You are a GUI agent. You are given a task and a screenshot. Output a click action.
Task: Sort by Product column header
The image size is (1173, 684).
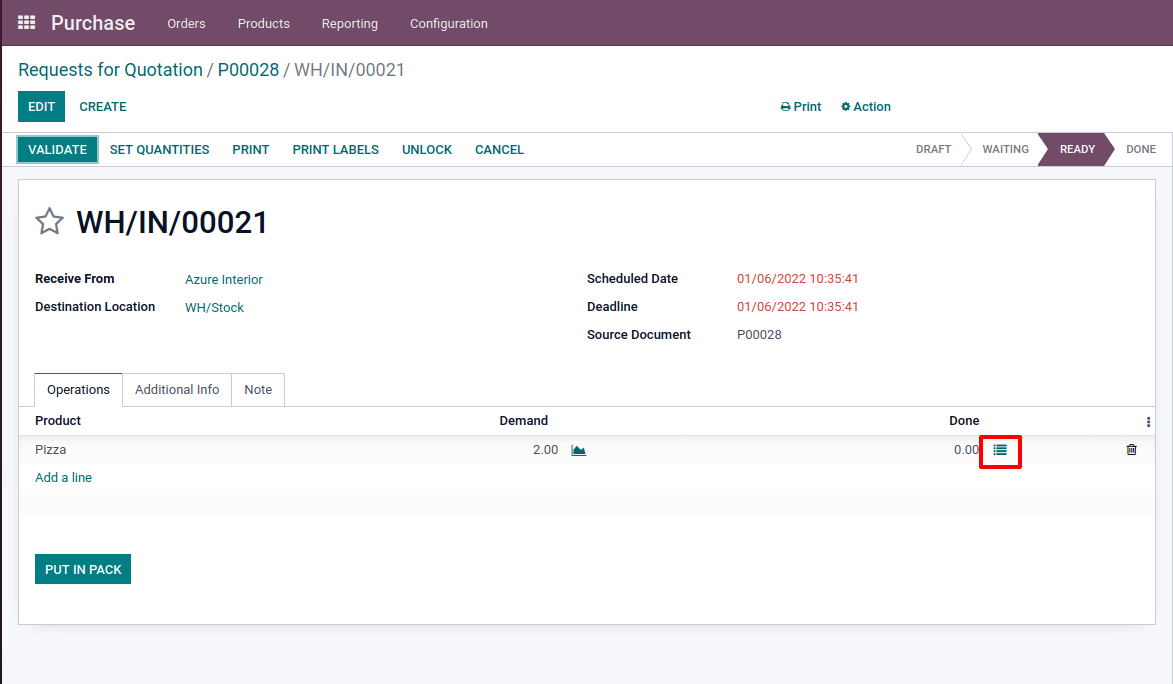[58, 421]
